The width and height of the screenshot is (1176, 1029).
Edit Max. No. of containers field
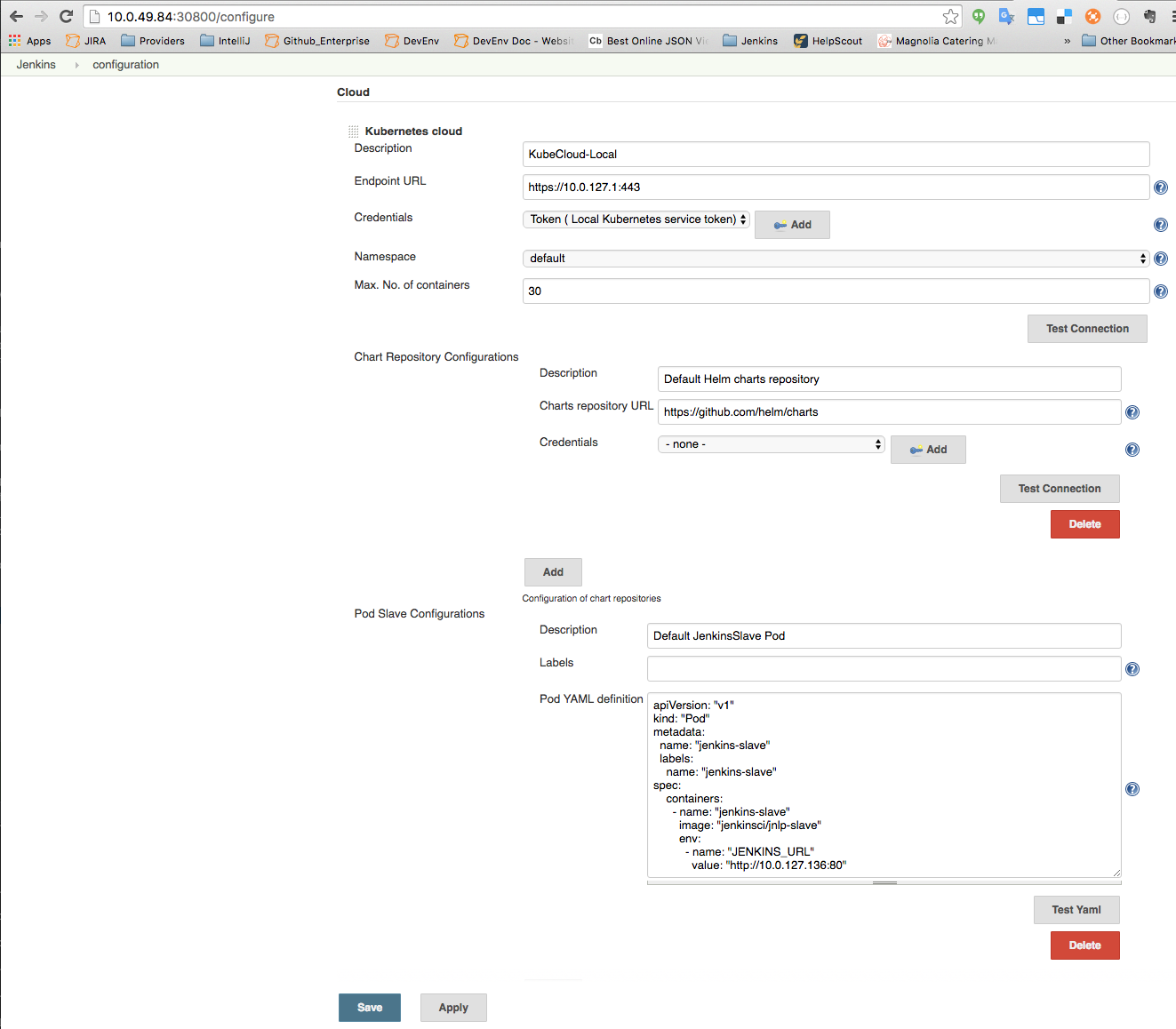click(836, 291)
